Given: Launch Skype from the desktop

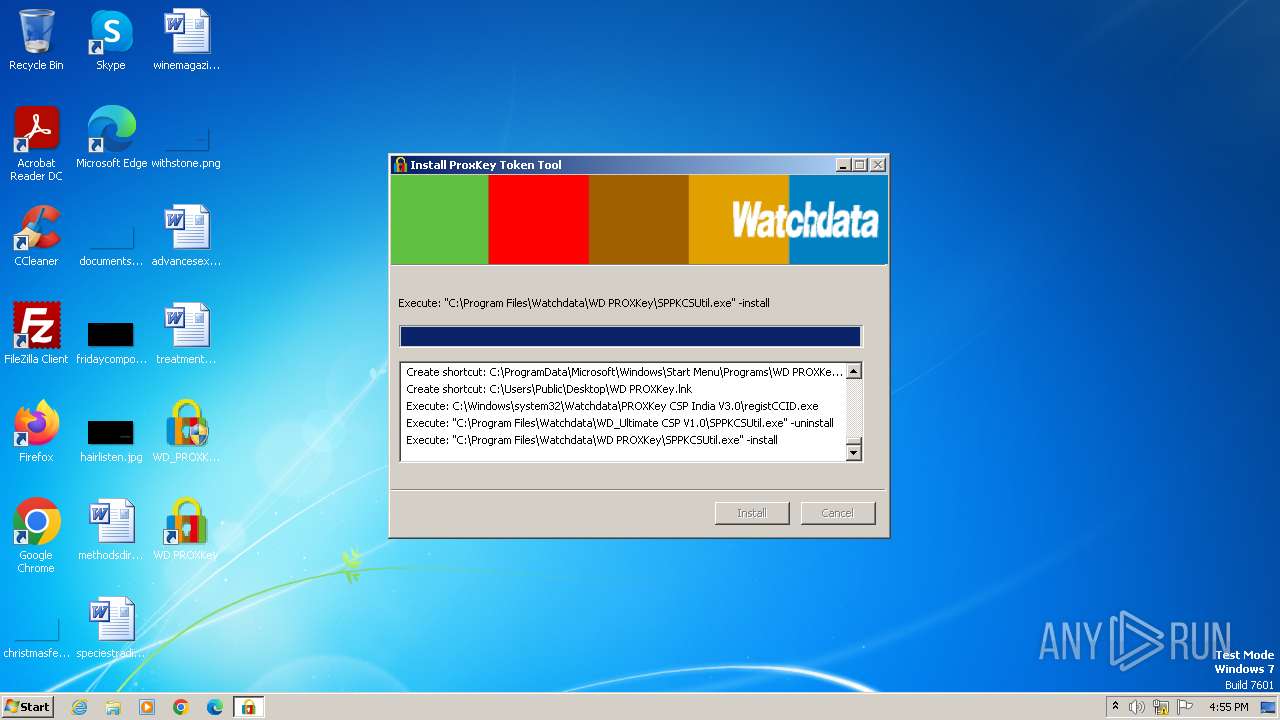Looking at the screenshot, I should pyautogui.click(x=111, y=40).
